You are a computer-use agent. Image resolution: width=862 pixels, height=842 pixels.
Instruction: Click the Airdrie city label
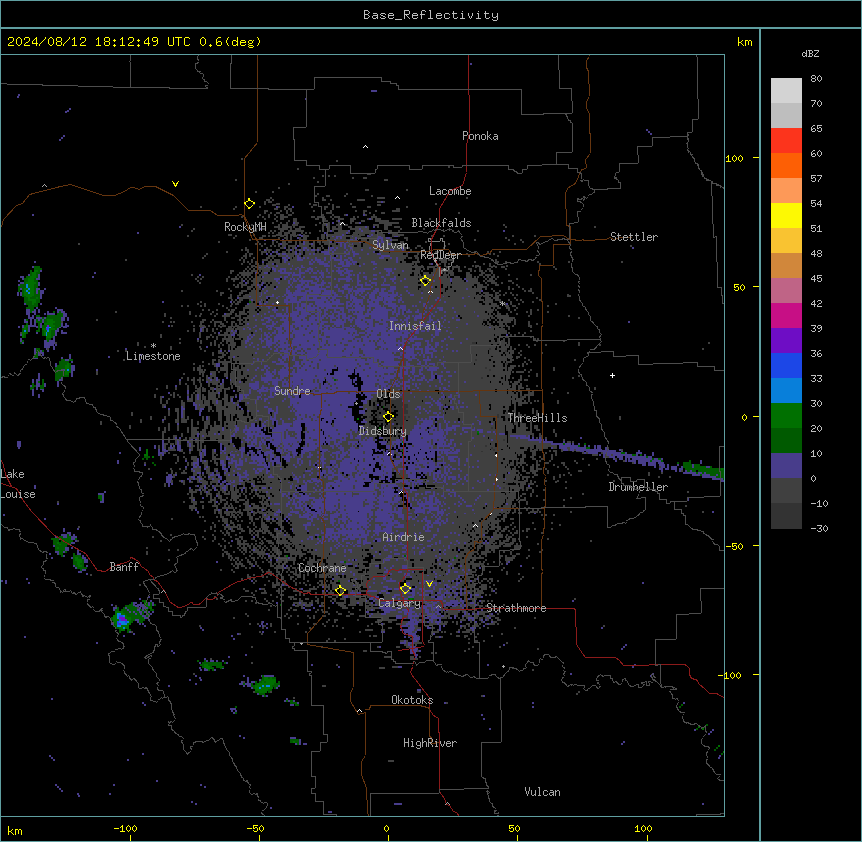pyautogui.click(x=404, y=537)
